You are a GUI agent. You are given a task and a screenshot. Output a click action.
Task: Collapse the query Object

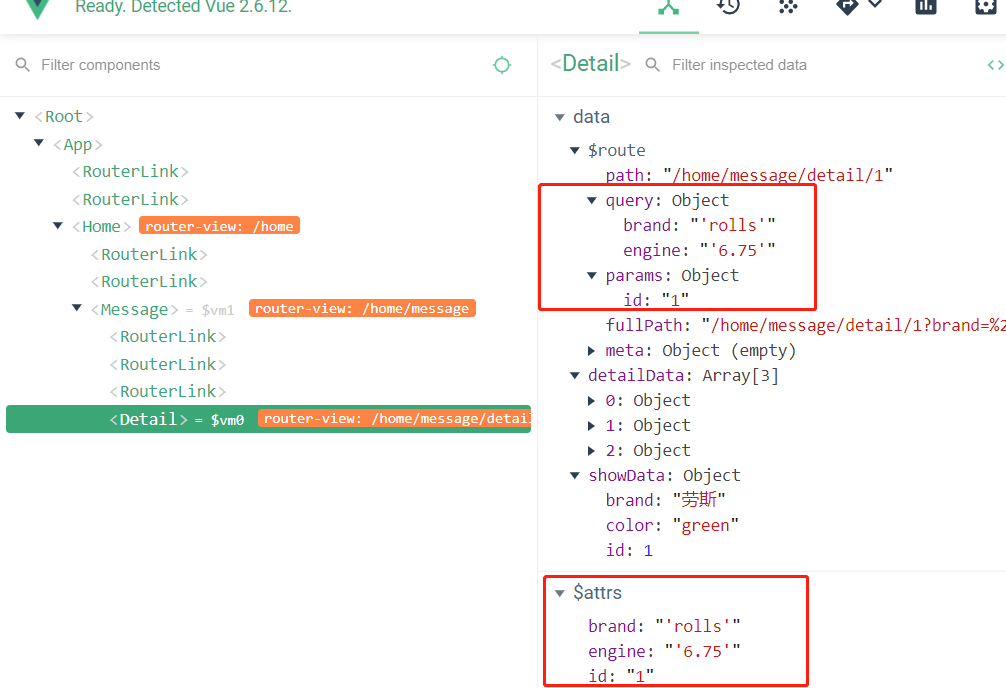[592, 200]
